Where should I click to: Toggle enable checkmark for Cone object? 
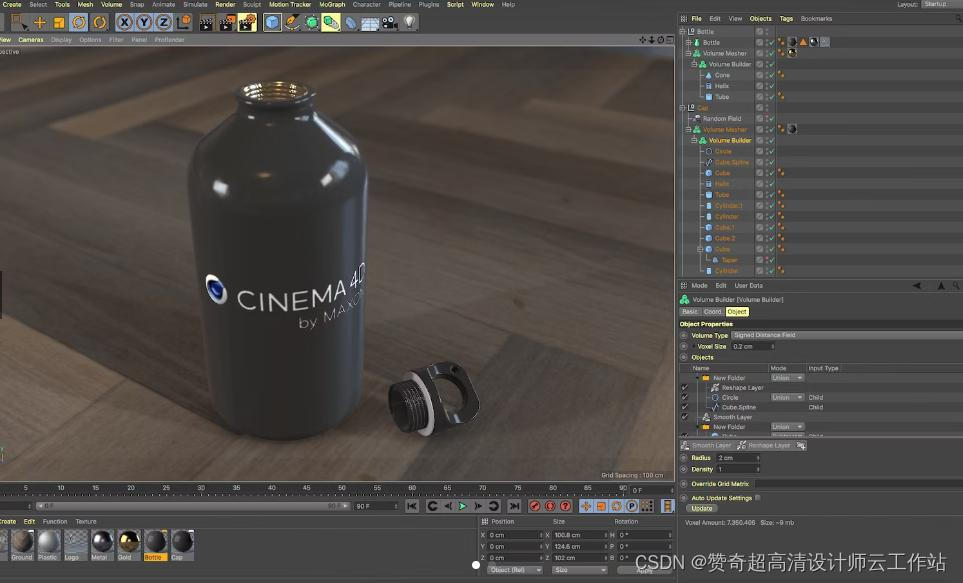tap(771, 75)
